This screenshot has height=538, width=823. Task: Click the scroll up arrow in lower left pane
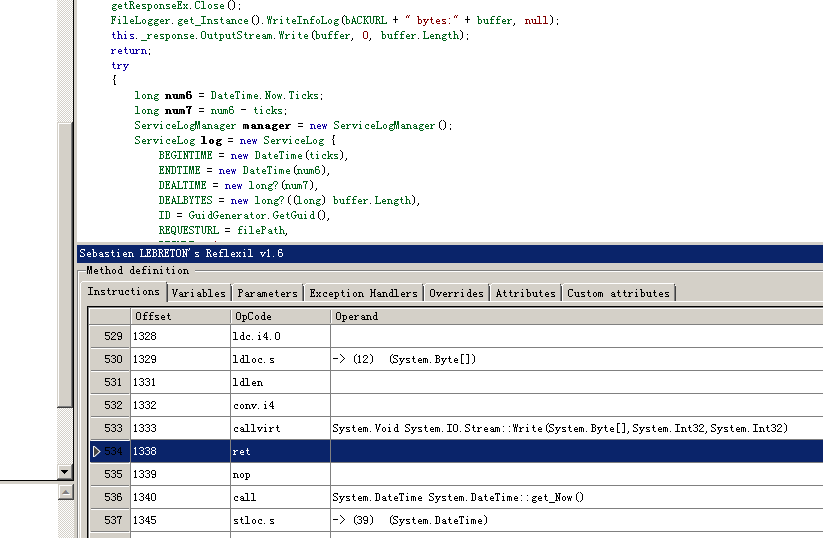(65, 492)
